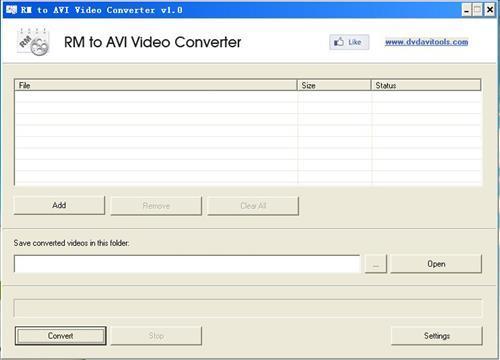Close the converter window

click(490, 10)
